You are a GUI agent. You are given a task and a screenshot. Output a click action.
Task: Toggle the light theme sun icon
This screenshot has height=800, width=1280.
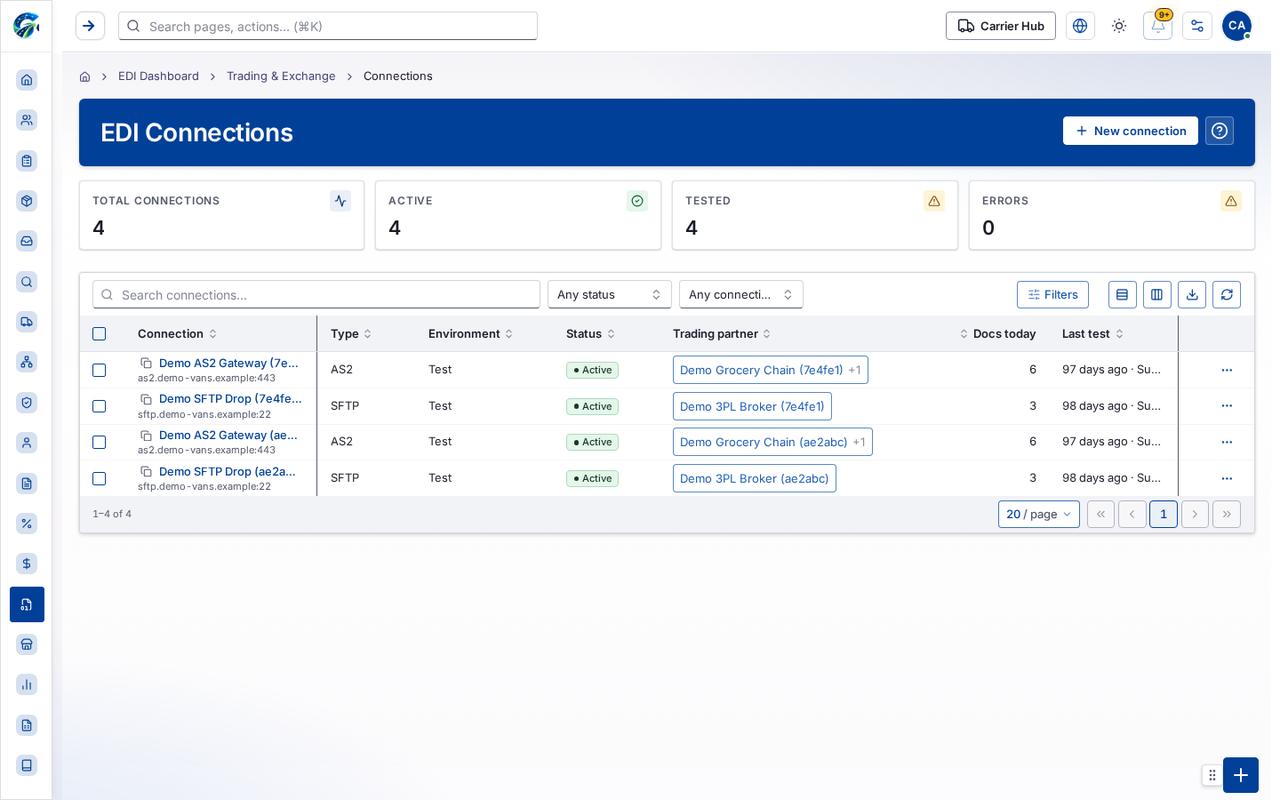(1119, 26)
